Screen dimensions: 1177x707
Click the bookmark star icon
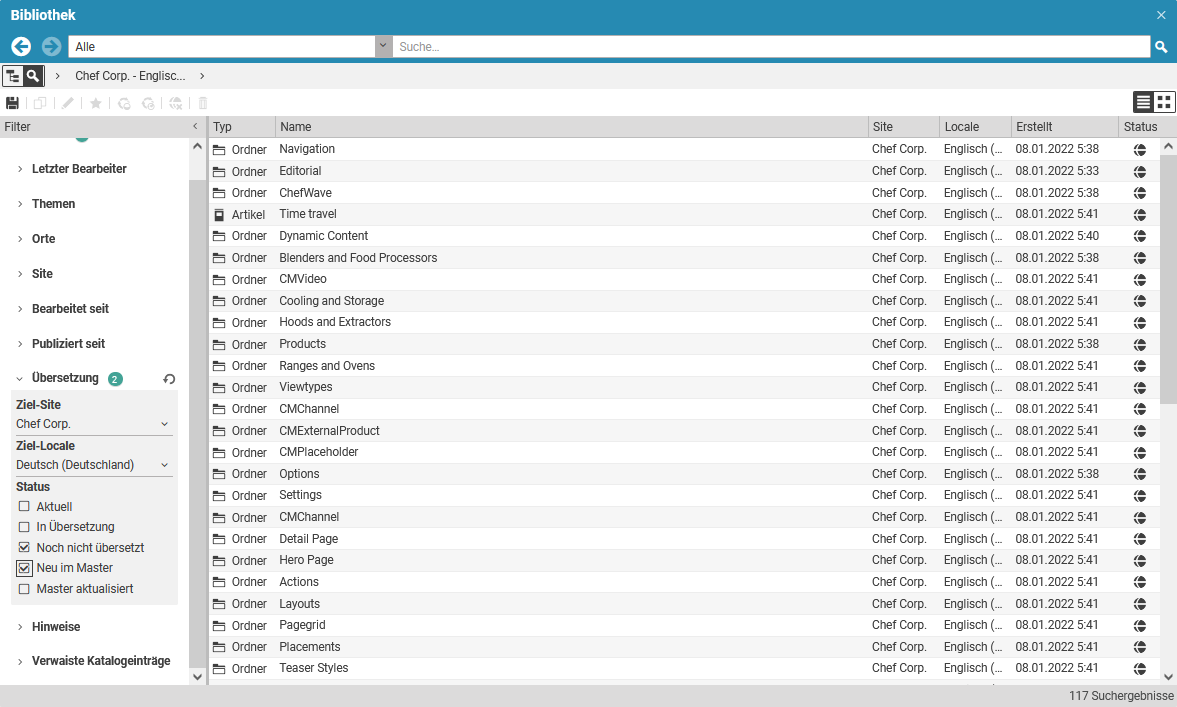pyautogui.click(x=93, y=102)
